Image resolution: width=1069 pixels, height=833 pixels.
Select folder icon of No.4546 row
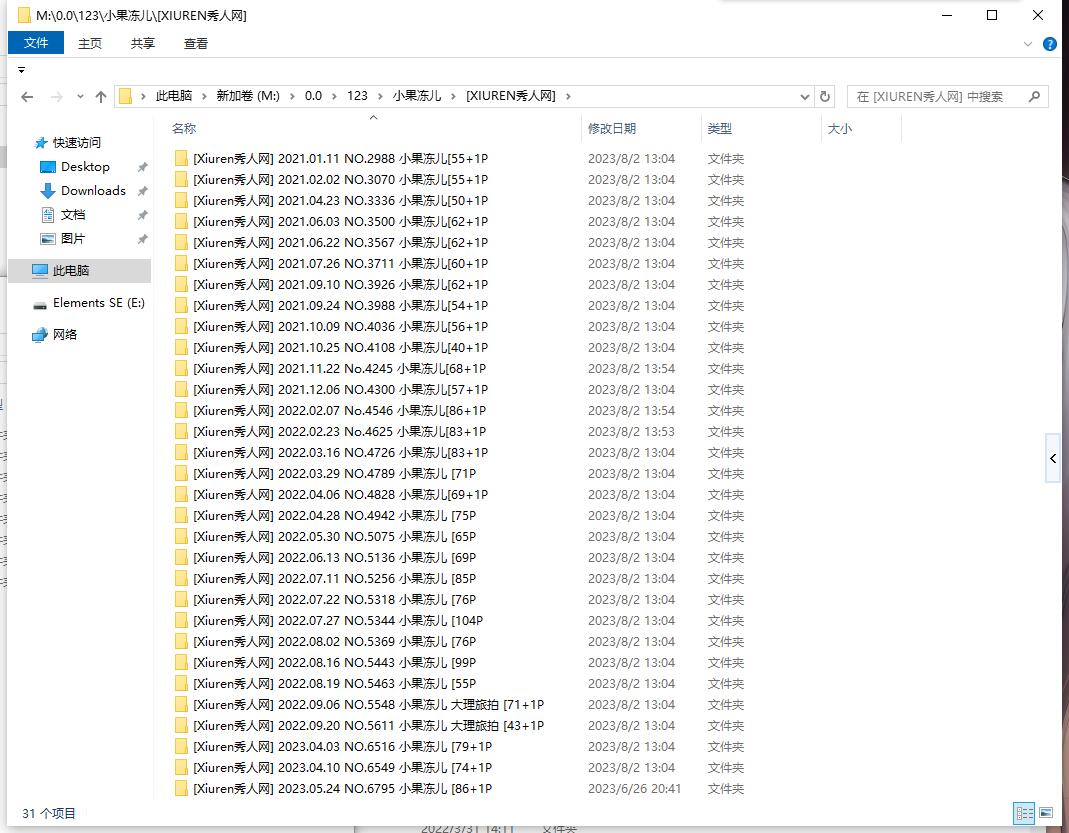pos(181,411)
